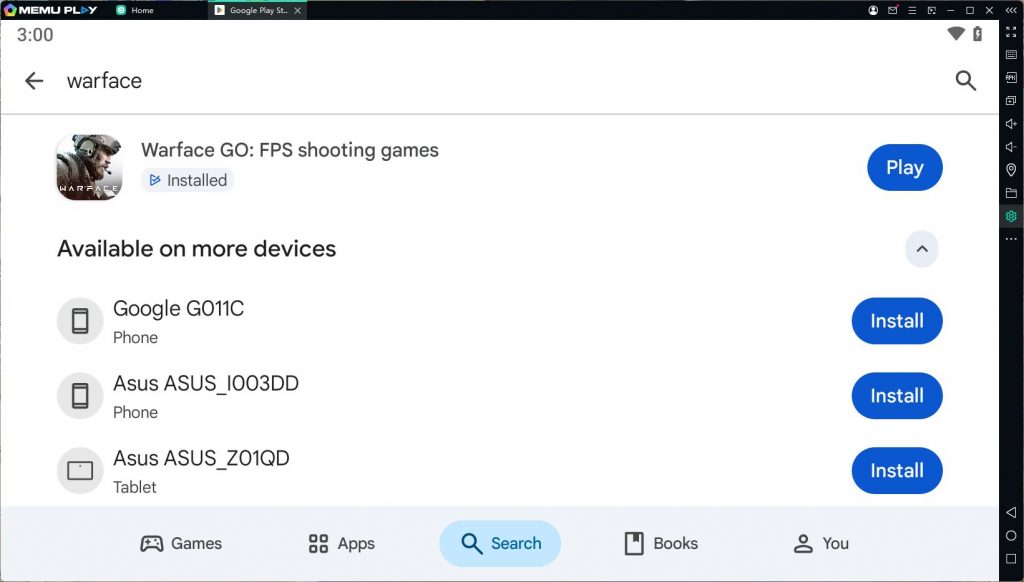Install on the Asus ASUS_I003DD phone
This screenshot has height=582, width=1024.
coord(896,396)
